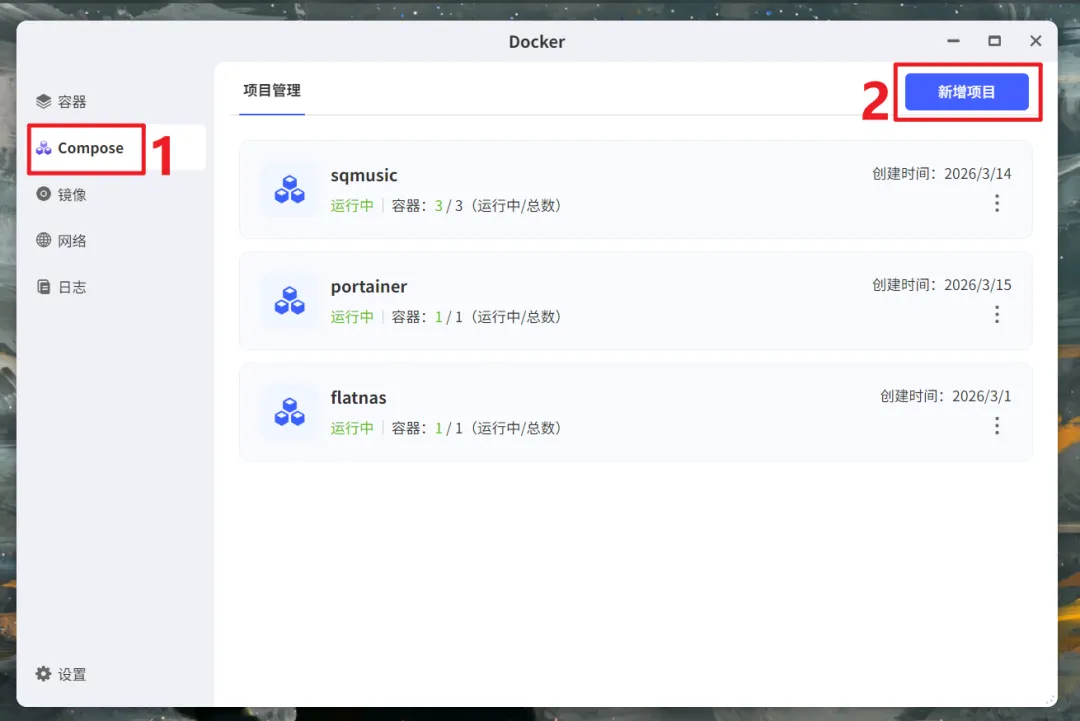Viewport: 1080px width, 721px height.
Task: Open more options for portainer project
Action: coord(997,315)
